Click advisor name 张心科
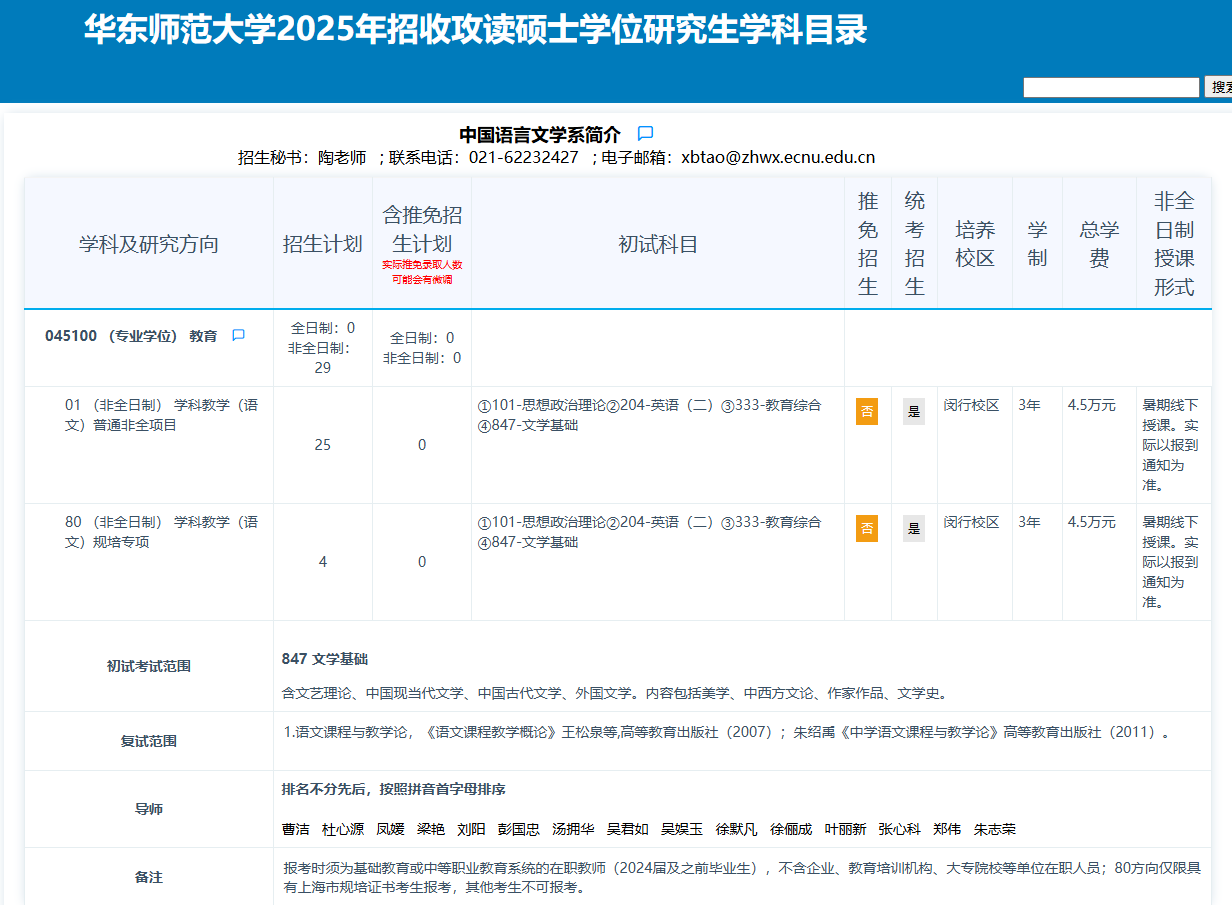 (x=900, y=829)
